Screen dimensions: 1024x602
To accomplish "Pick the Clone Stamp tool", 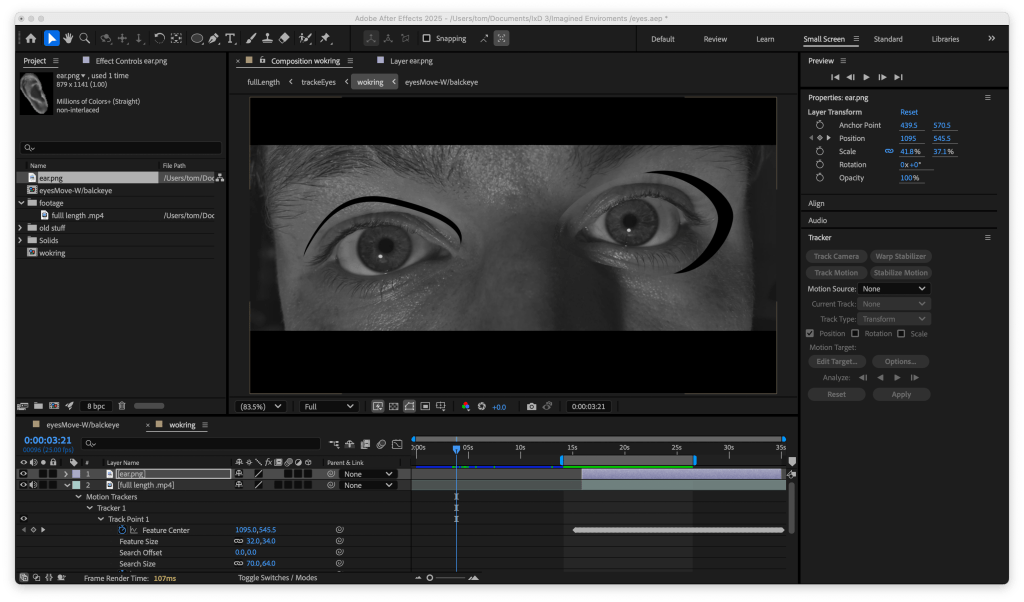I will [267, 39].
